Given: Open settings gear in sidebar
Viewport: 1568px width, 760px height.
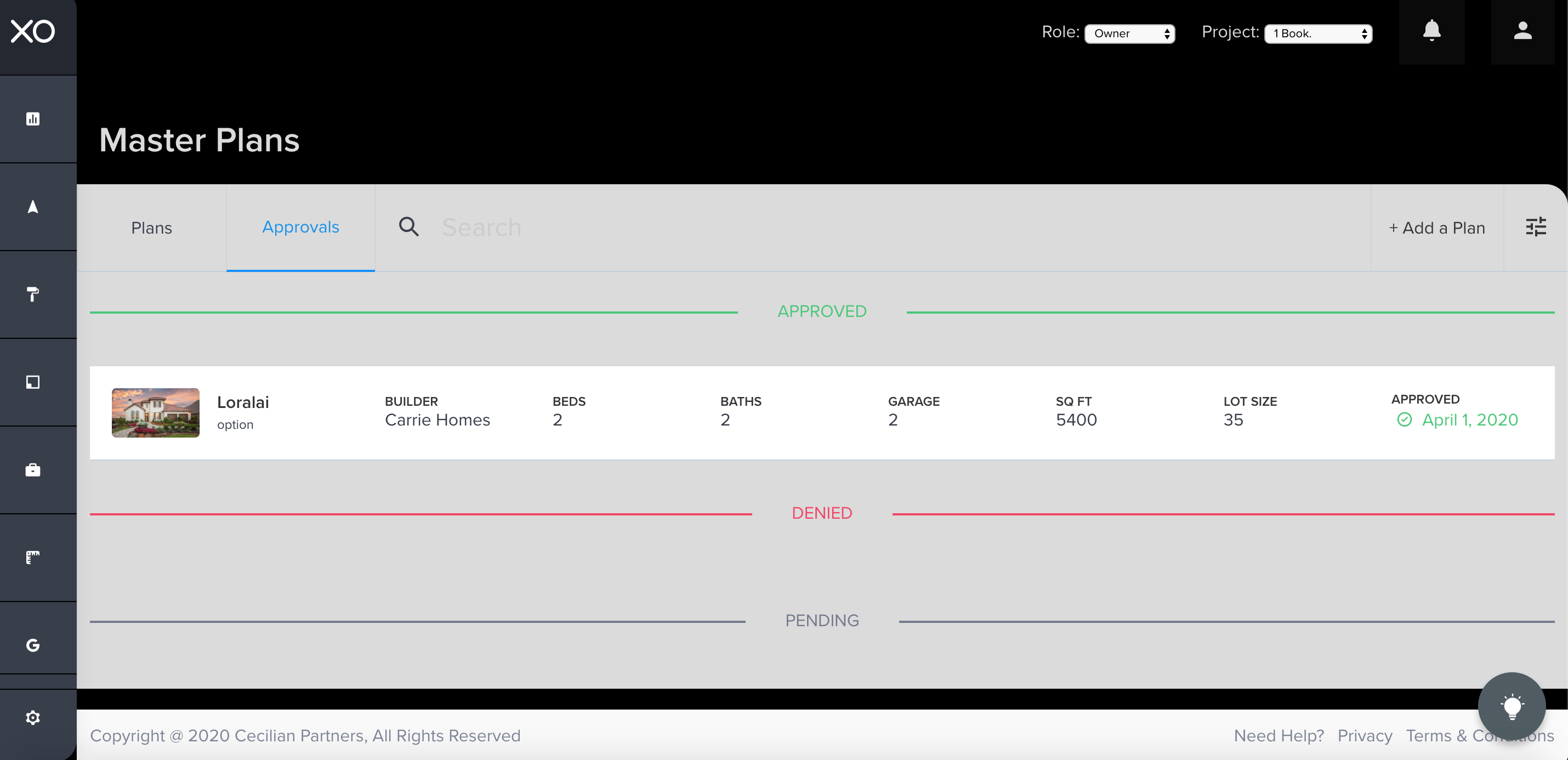Looking at the screenshot, I should pyautogui.click(x=33, y=717).
